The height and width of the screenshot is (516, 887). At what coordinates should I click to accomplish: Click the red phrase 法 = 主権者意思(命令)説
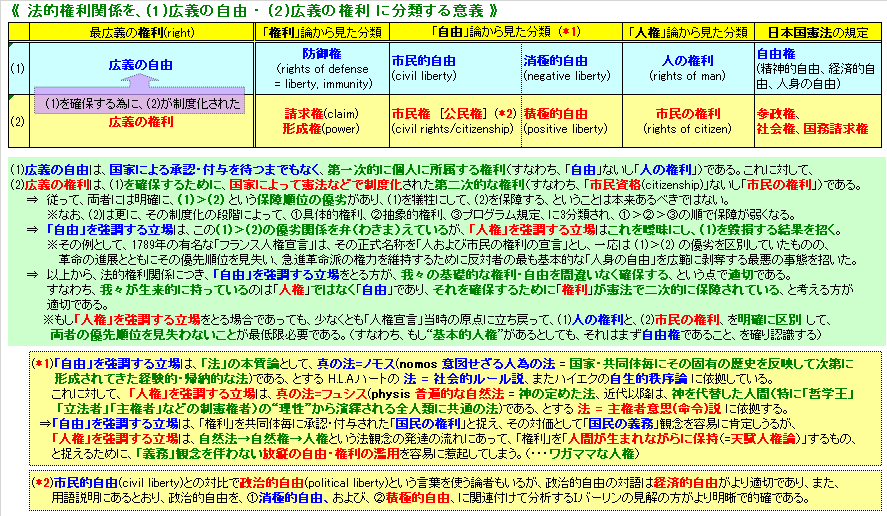[x=649, y=408]
